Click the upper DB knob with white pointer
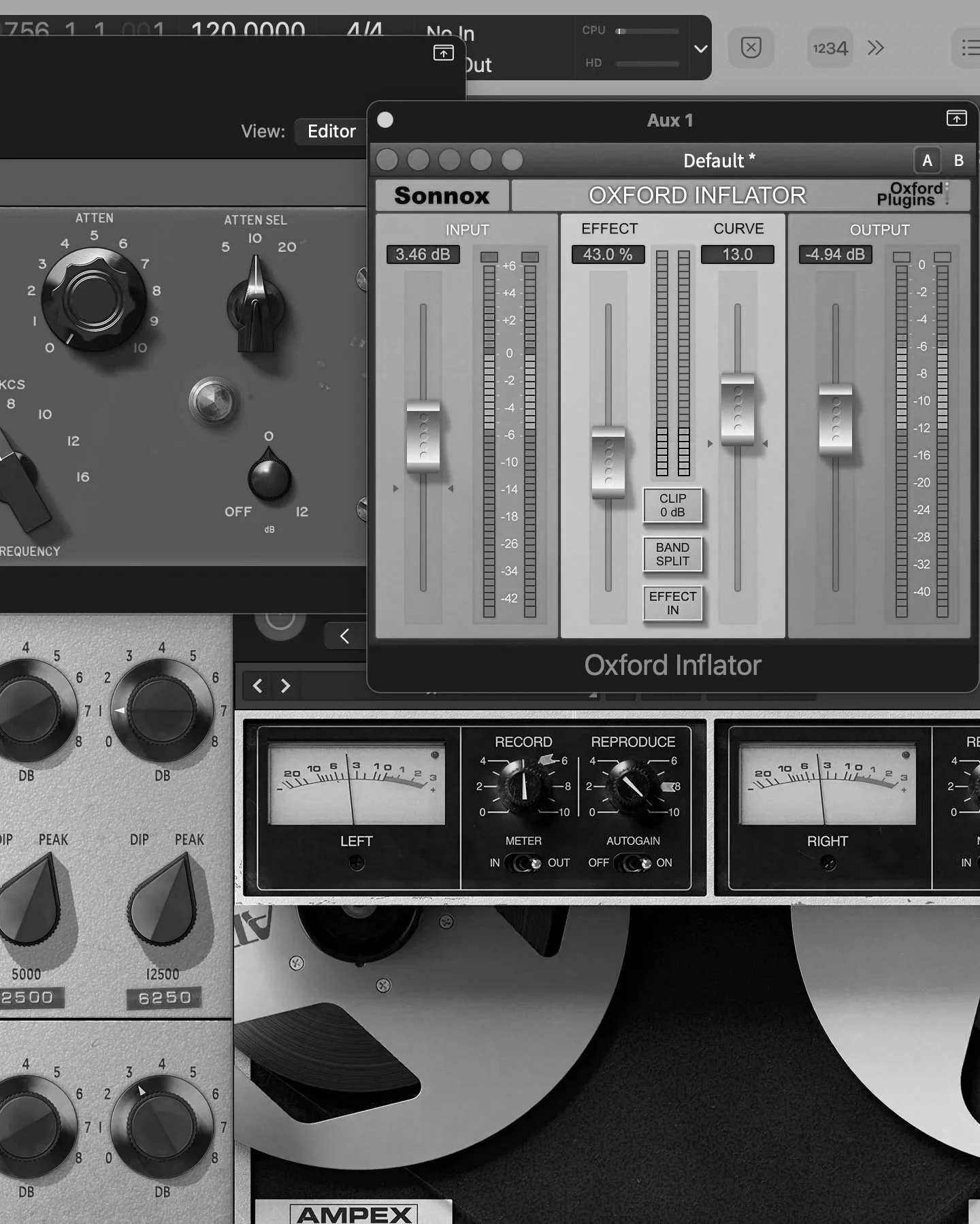The image size is (980, 1224). (162, 710)
